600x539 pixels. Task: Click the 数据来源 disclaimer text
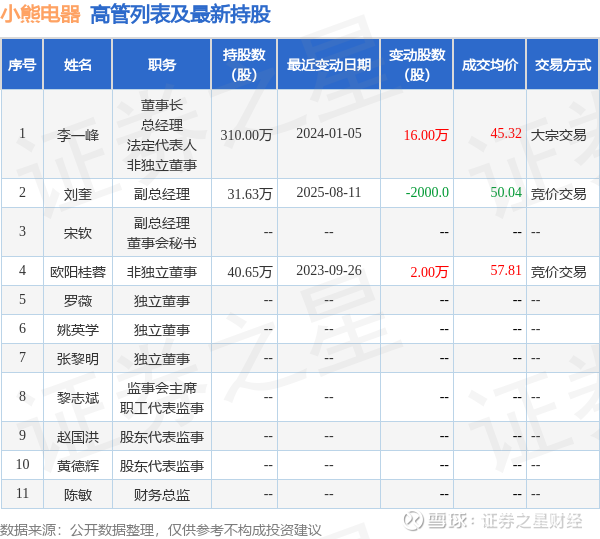[x=161, y=530]
